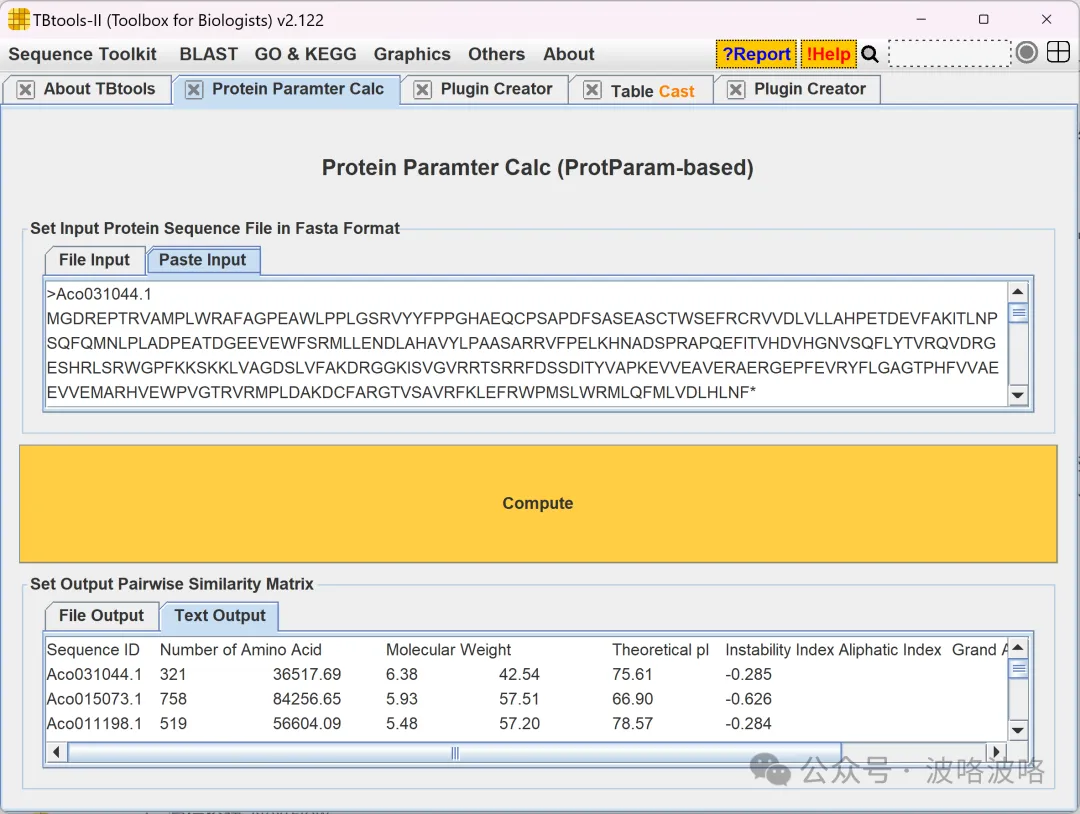Maximize the TBtools window
Image resolution: width=1080 pixels, height=814 pixels.
point(984,19)
